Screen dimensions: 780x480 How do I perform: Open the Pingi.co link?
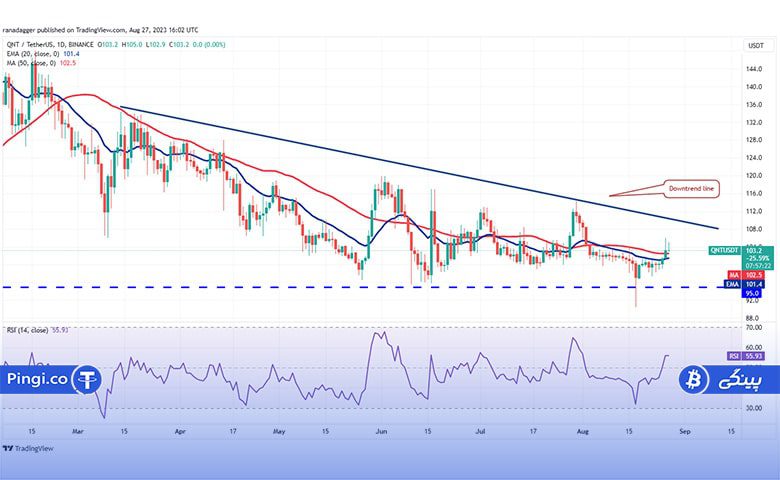point(37,379)
